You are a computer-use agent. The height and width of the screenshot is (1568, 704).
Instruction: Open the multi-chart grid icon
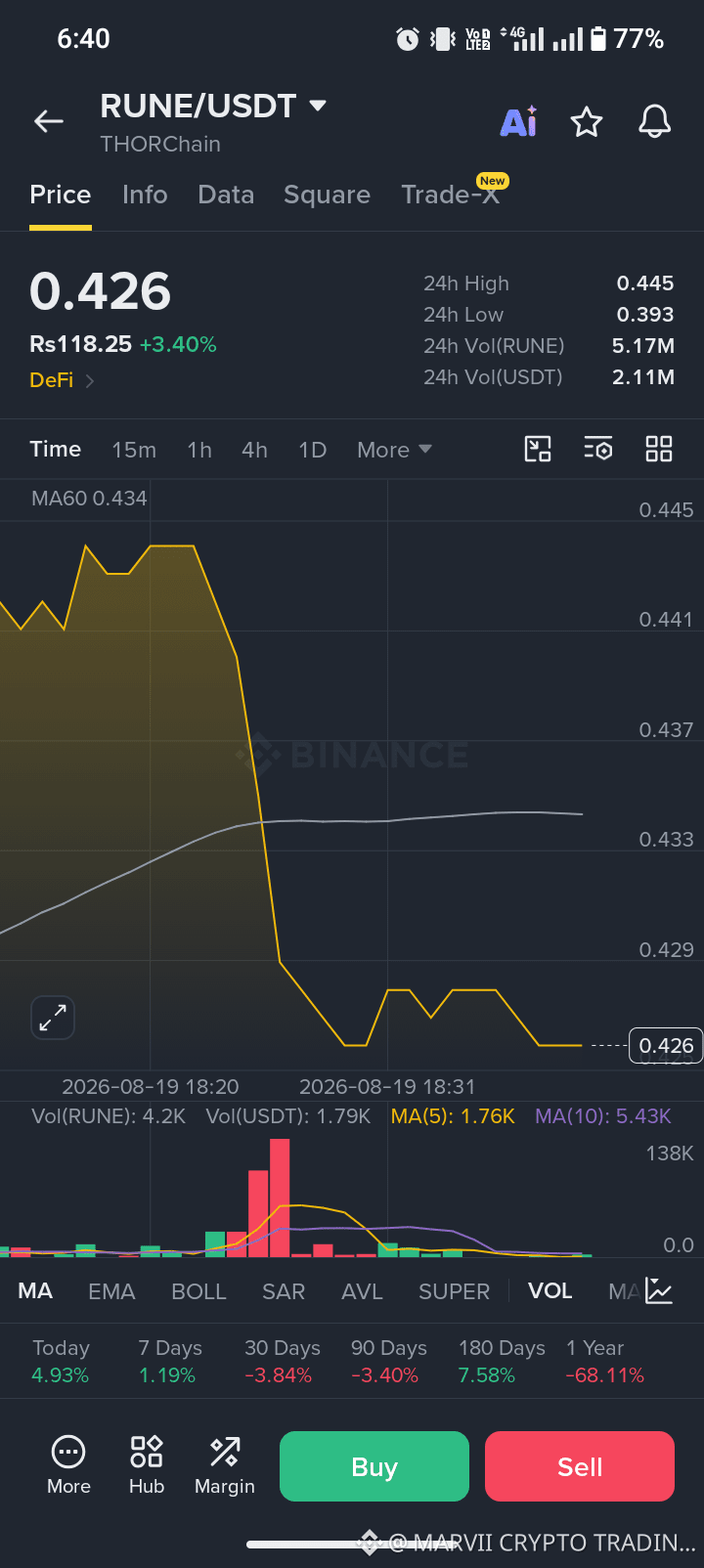pyautogui.click(x=659, y=449)
